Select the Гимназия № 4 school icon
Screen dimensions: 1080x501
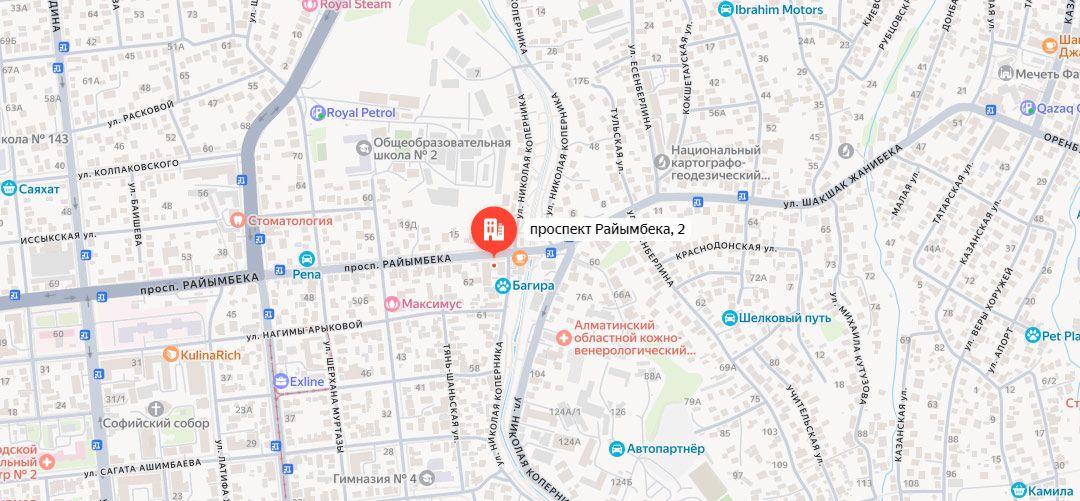[427, 477]
